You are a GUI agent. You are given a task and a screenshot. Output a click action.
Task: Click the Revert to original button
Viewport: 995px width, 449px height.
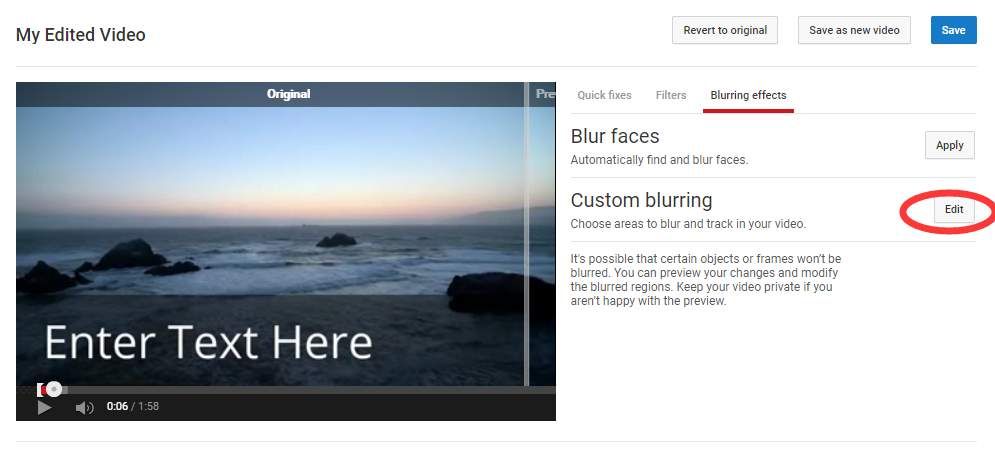(x=725, y=30)
